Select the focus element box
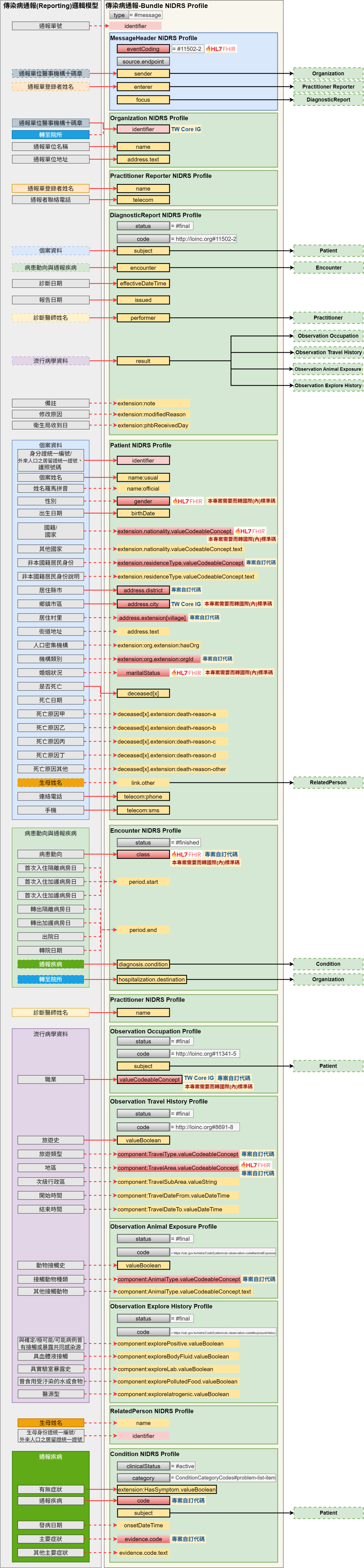The image size is (364, 1568). 143,100
